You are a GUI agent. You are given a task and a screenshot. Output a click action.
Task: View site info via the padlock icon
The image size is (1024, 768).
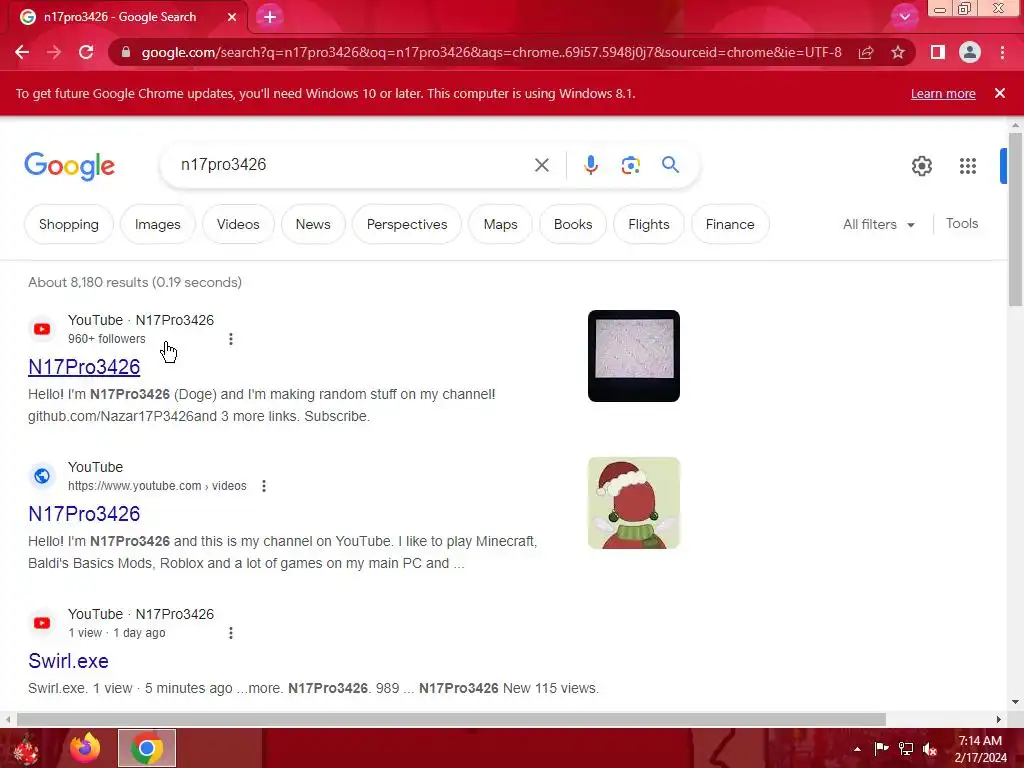(126, 52)
